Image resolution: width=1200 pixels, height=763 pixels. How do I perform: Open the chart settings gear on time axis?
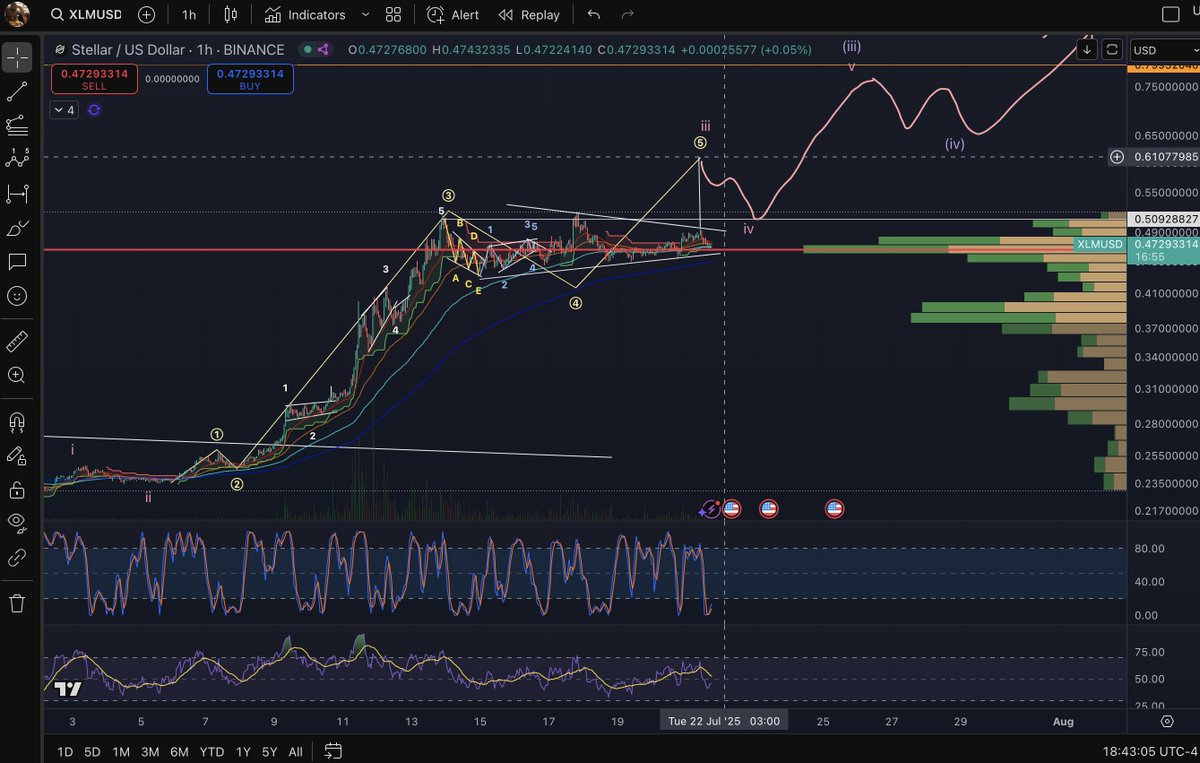(x=1167, y=720)
